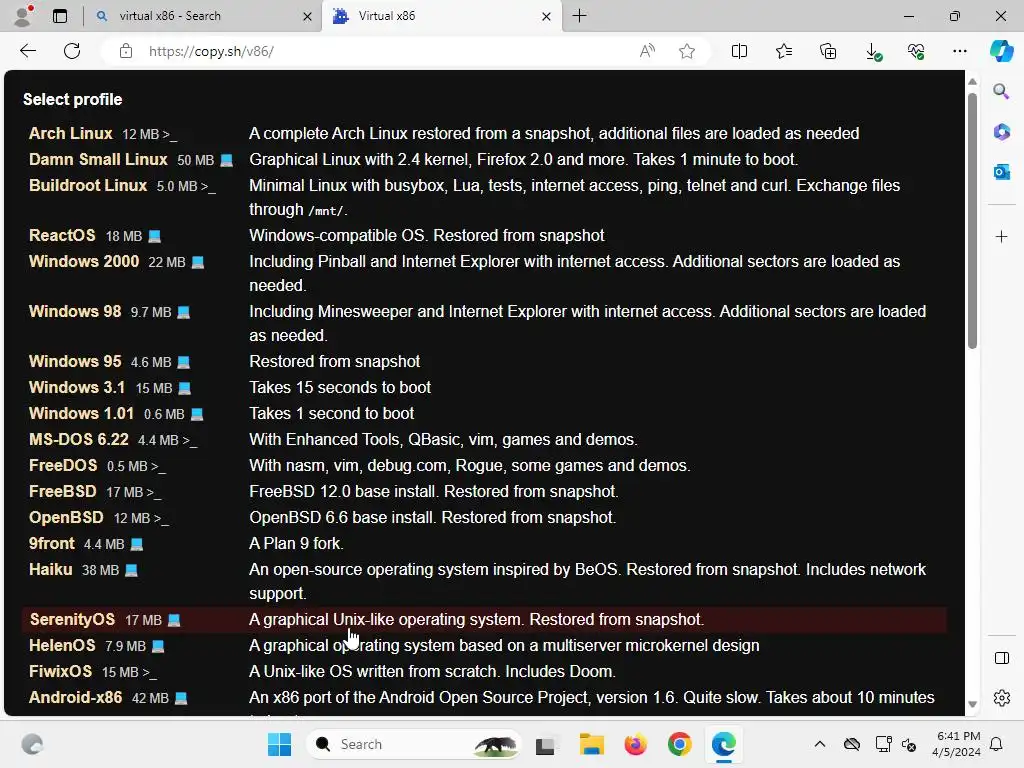1024x768 pixels.
Task: Open the Collections panel
Action: coord(828,51)
